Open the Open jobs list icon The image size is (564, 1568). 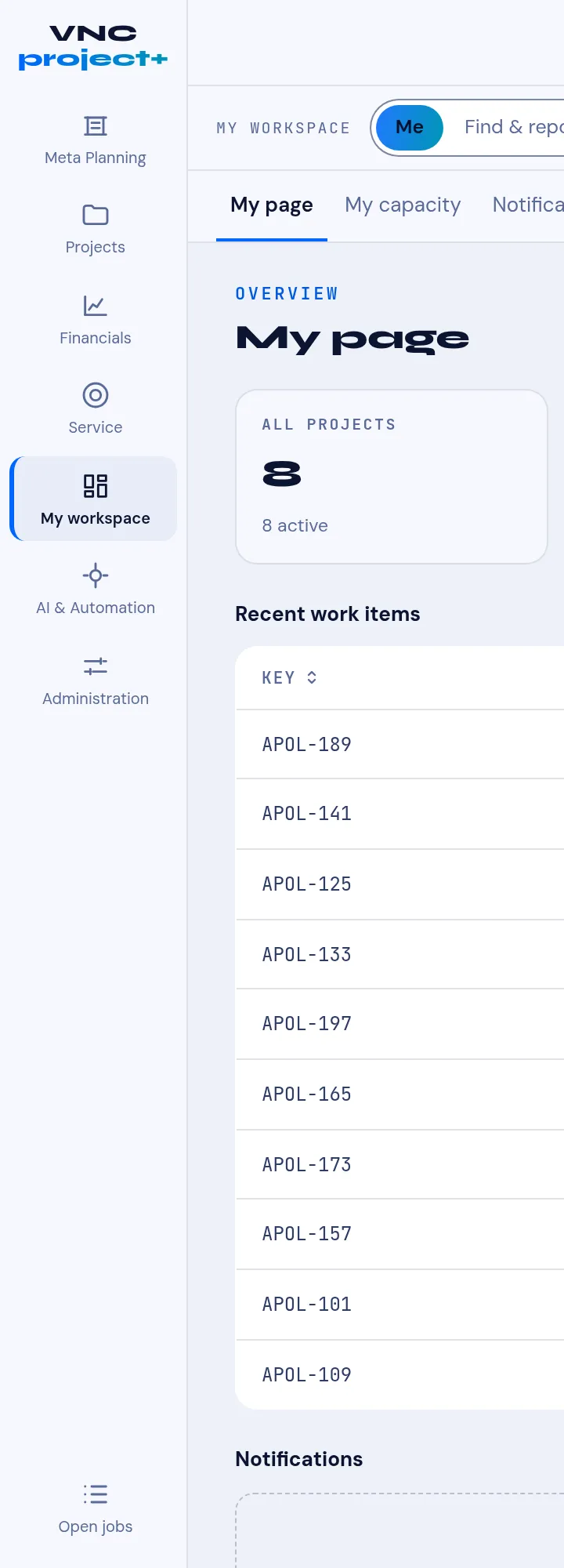[x=96, y=1494]
